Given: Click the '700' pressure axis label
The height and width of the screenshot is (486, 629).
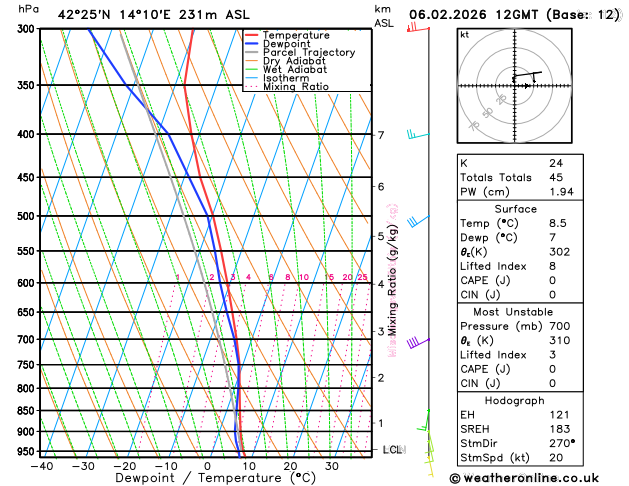Looking at the screenshot, I should tap(28, 340).
